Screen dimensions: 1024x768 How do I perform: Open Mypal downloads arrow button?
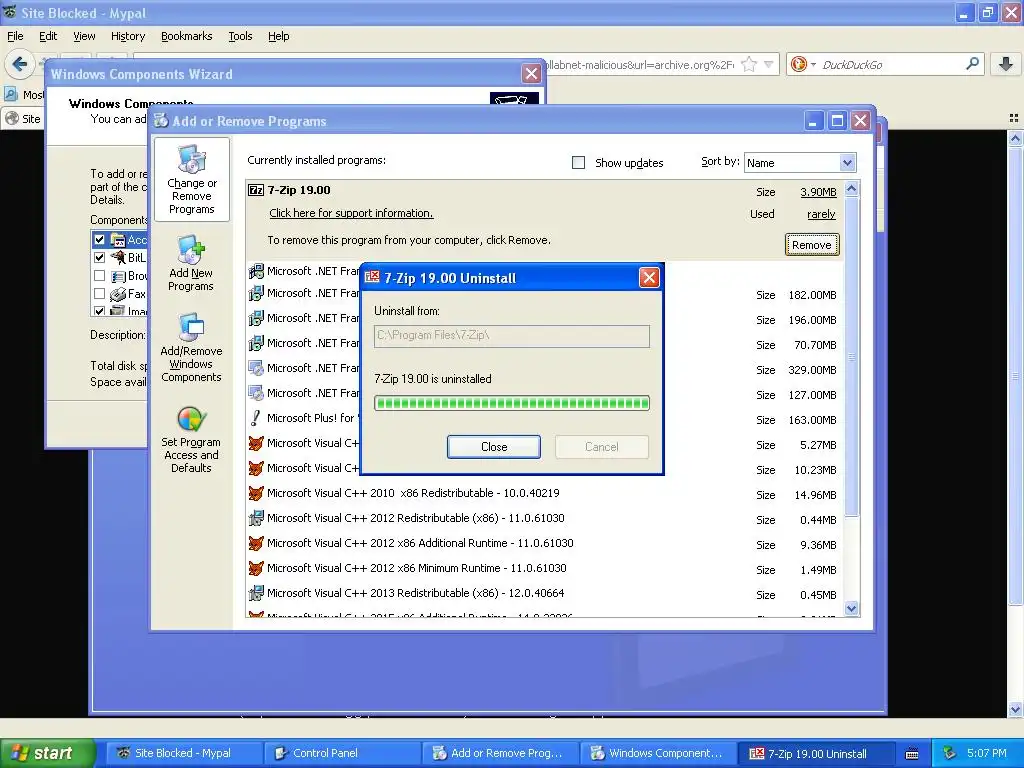click(x=1006, y=63)
